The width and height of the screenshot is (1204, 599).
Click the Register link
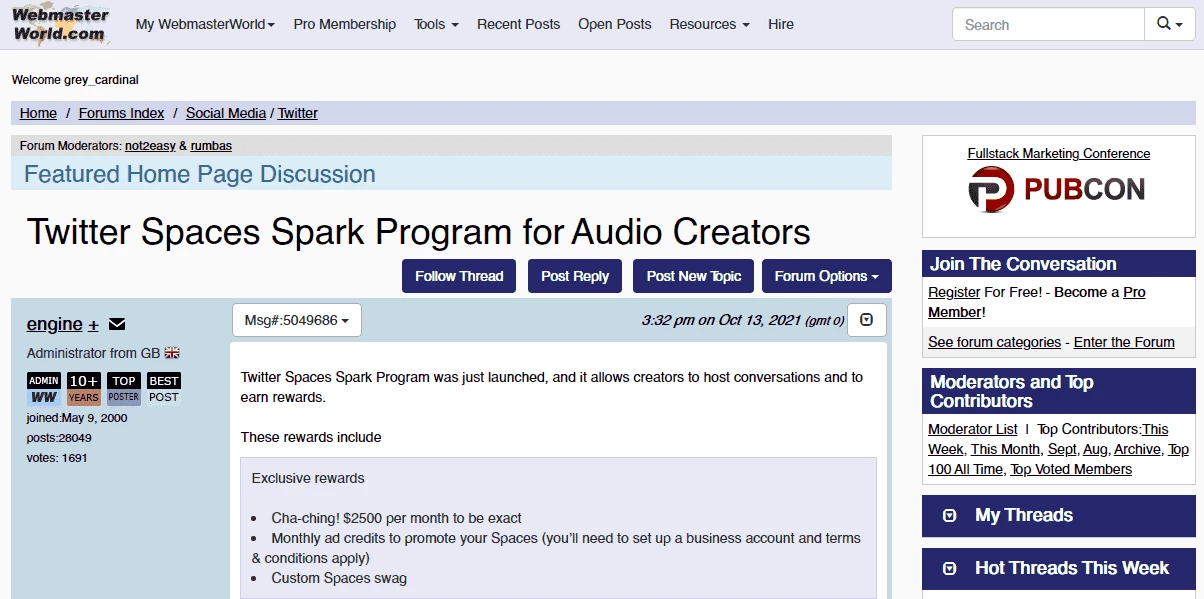point(954,292)
